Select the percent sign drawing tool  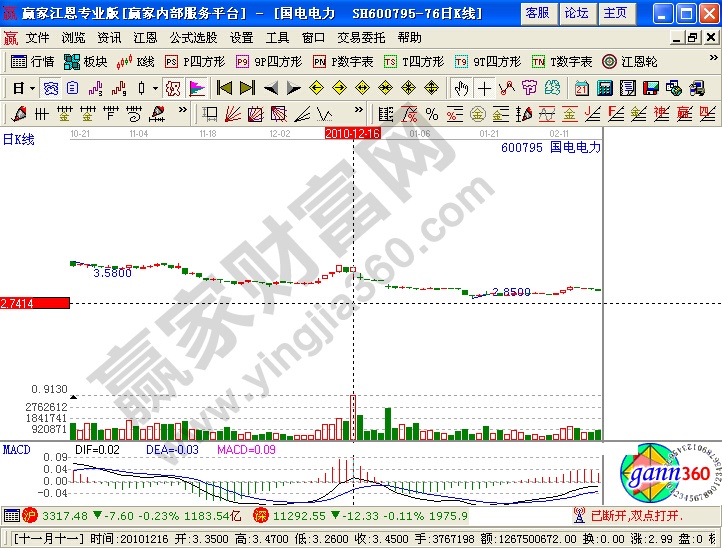point(431,113)
